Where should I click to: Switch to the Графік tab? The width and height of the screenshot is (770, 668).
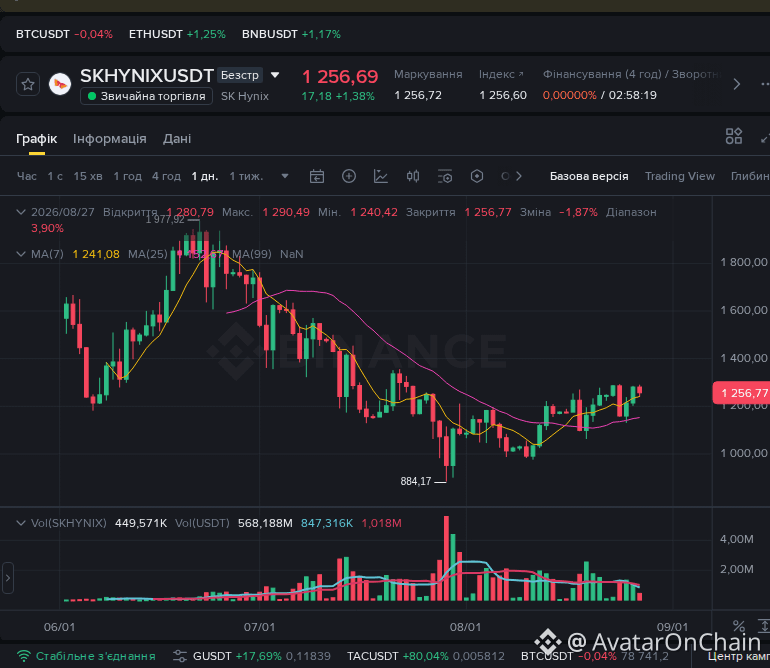click(36, 139)
